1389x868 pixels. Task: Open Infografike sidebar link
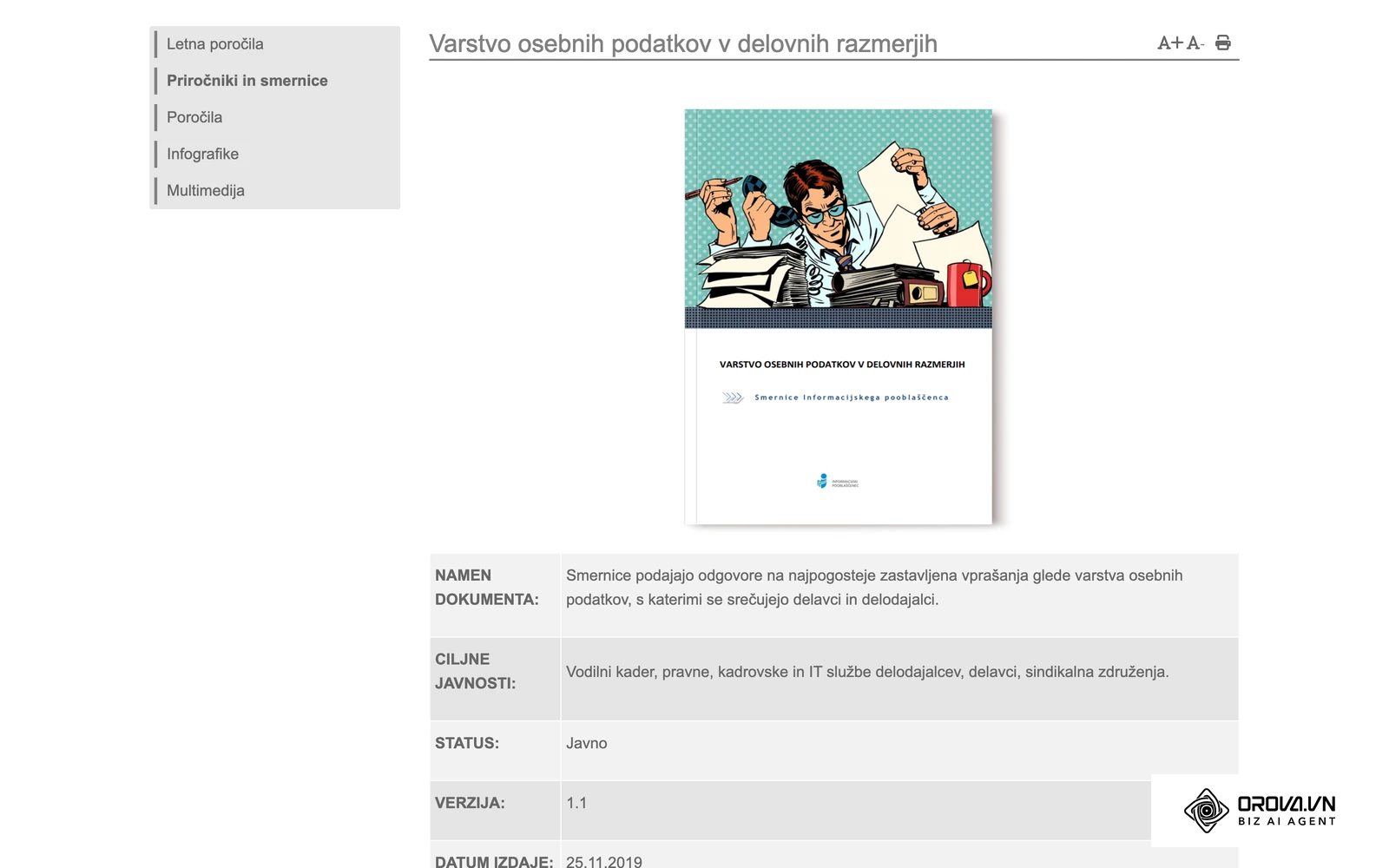[x=202, y=154]
